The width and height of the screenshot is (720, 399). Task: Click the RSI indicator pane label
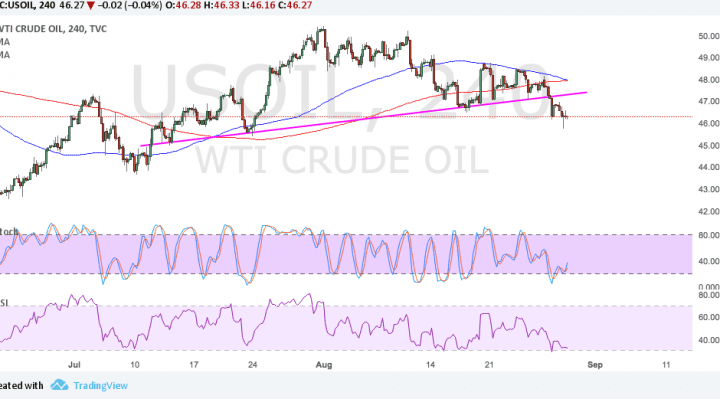pyautogui.click(x=4, y=303)
